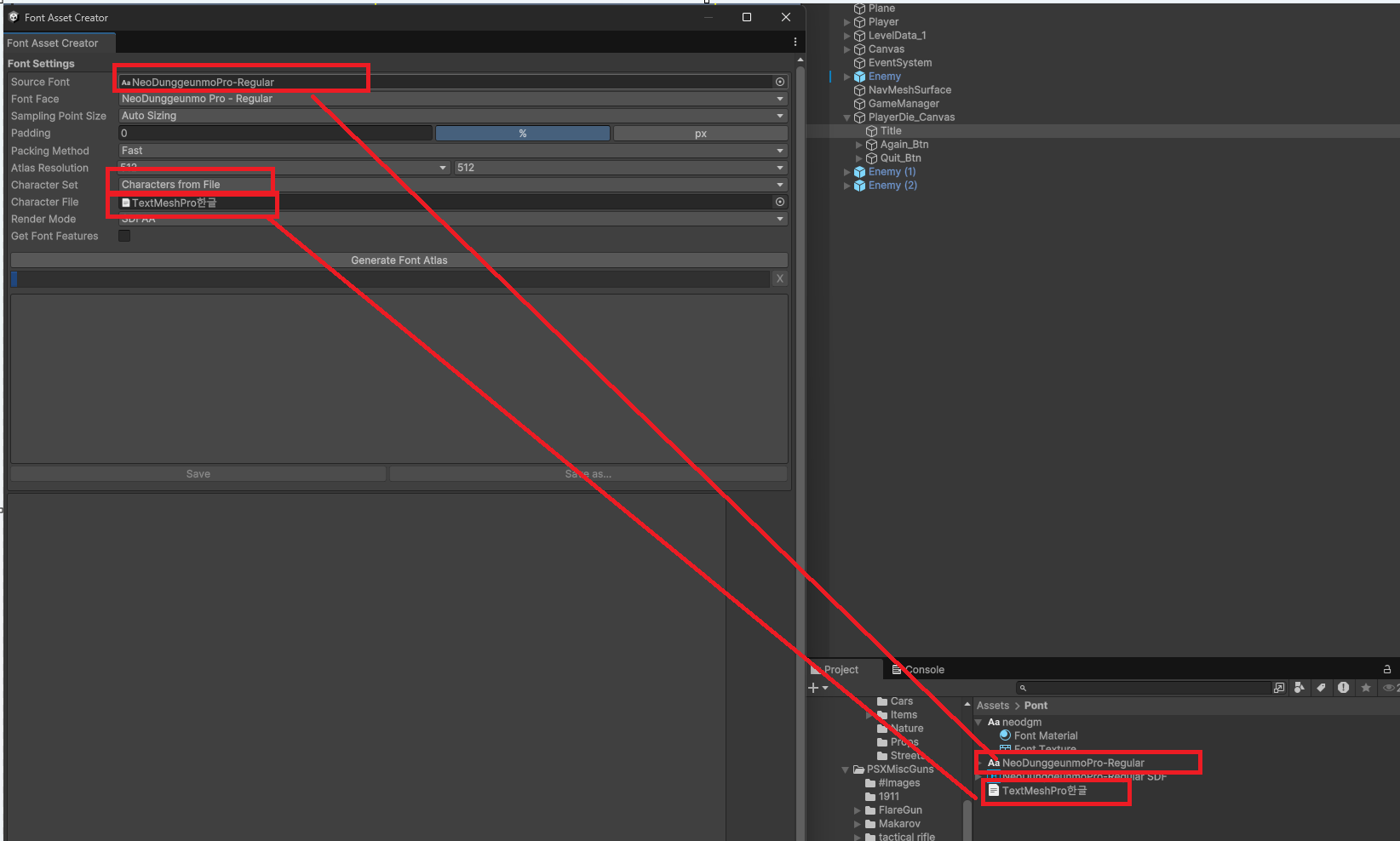Click the blue Enemy prefab icon
This screenshot has height=841, width=1400.
(x=859, y=77)
